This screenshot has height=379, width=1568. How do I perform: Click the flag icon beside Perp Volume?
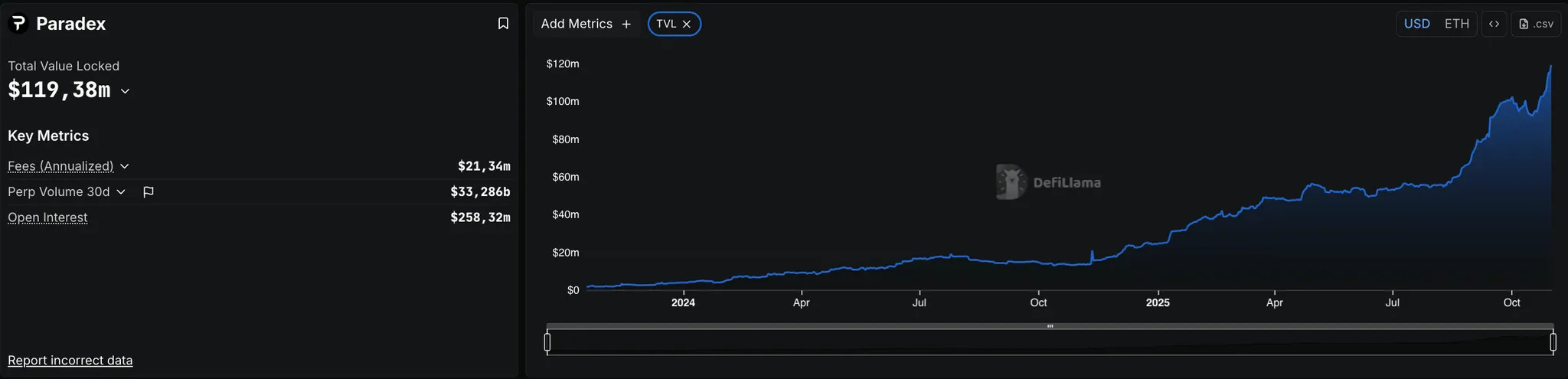click(149, 192)
